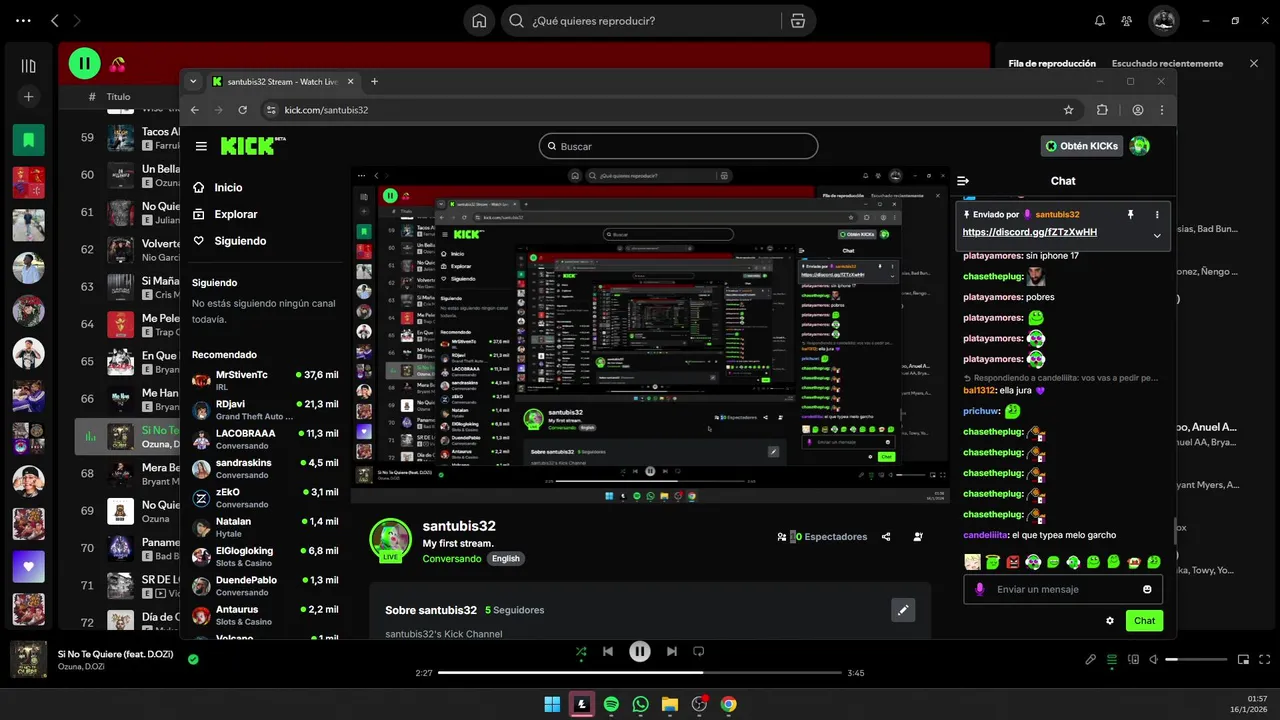Screen dimensions: 1280x720
Task: Click the moderator user icon beside share
Action: coord(918,537)
